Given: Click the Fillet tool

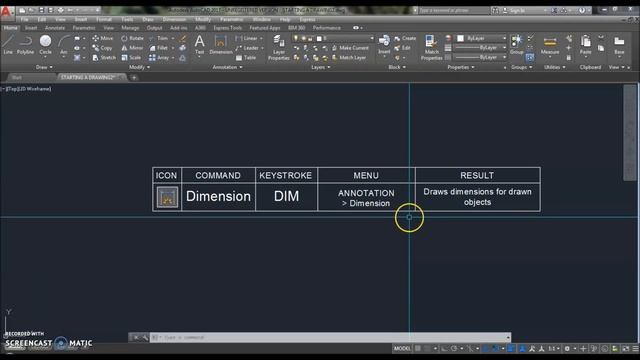Looking at the screenshot, I should click(x=159, y=48).
